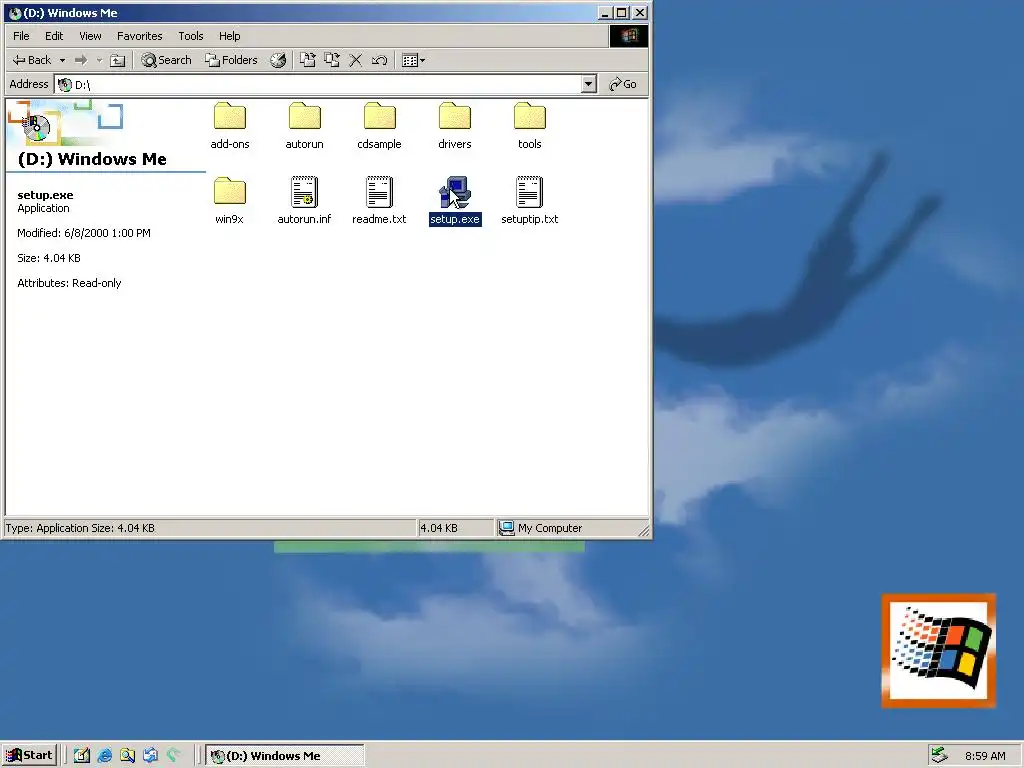The image size is (1024, 768).
Task: Select the cdsample folder
Action: [379, 125]
